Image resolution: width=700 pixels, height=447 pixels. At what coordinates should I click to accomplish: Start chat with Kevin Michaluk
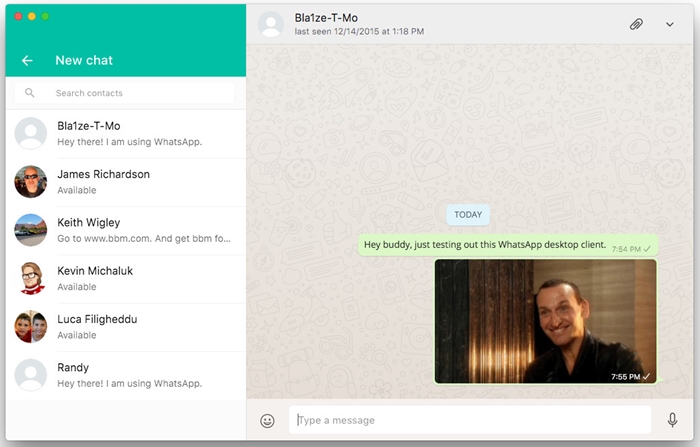pyautogui.click(x=130, y=278)
